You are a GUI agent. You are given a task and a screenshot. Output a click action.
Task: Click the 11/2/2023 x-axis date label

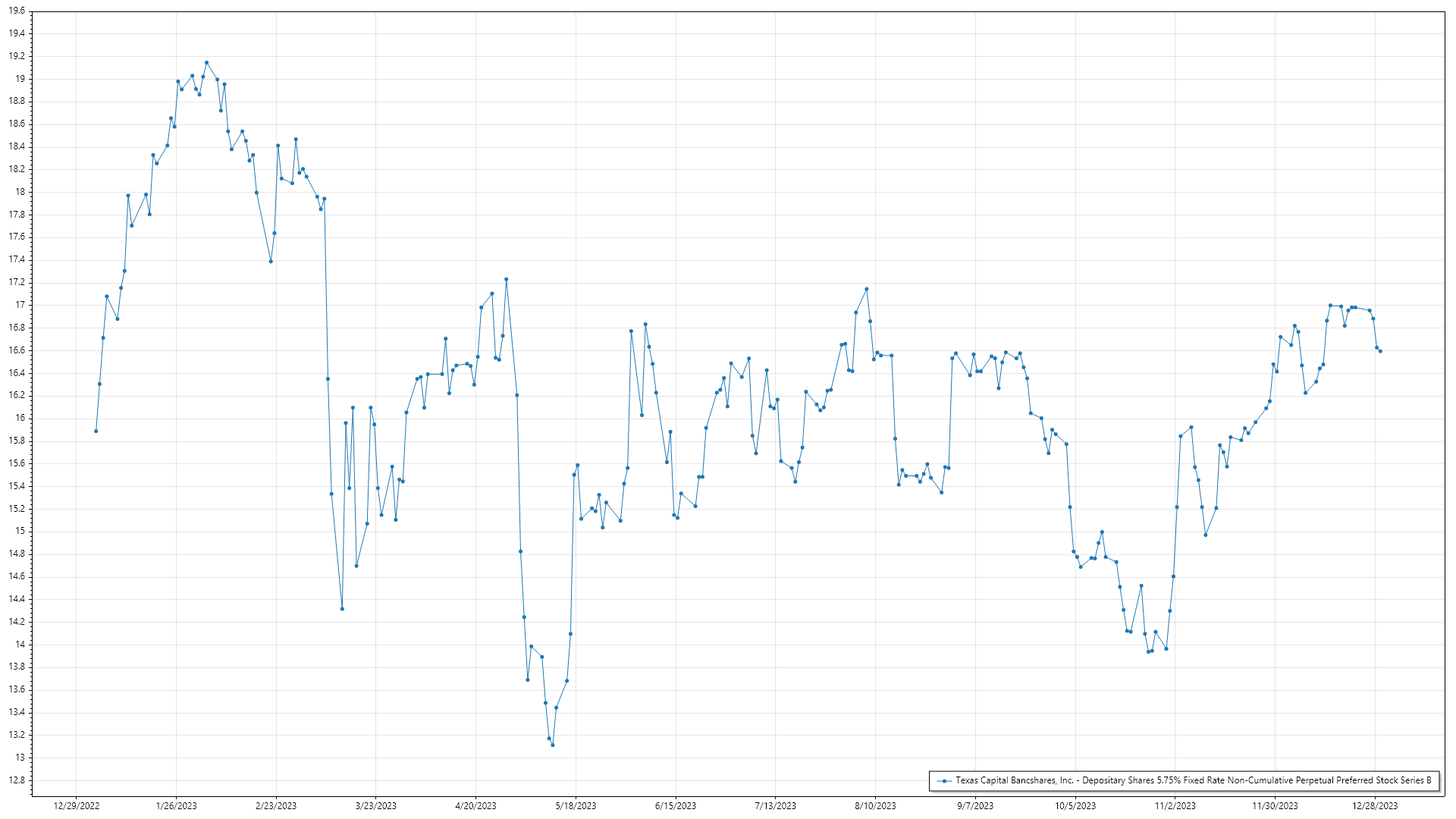(x=1175, y=806)
